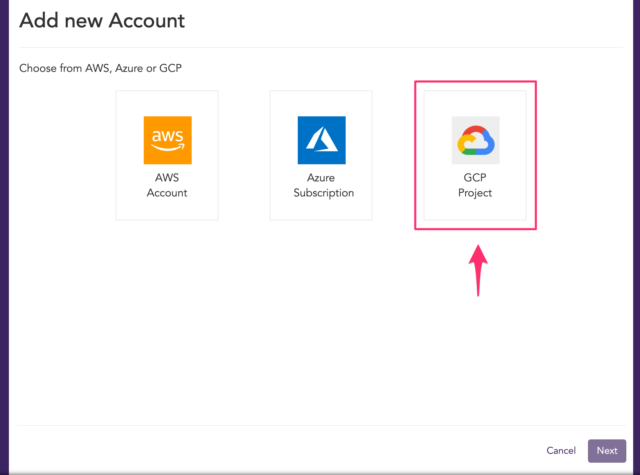This screenshot has width=640, height=475.
Task: Choose the Azure Subscription label
Action: (323, 185)
